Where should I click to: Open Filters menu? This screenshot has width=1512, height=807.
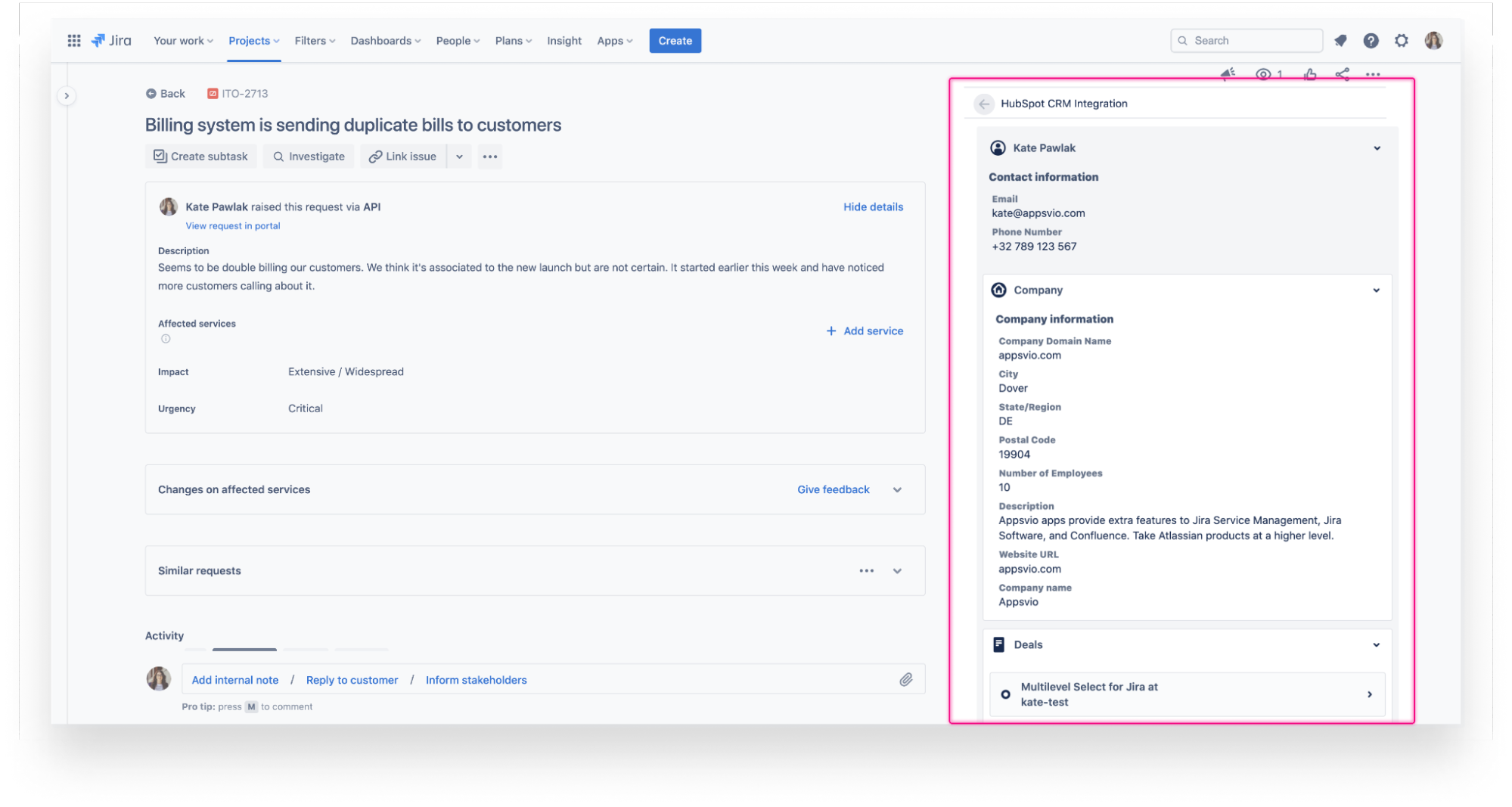pyautogui.click(x=315, y=41)
